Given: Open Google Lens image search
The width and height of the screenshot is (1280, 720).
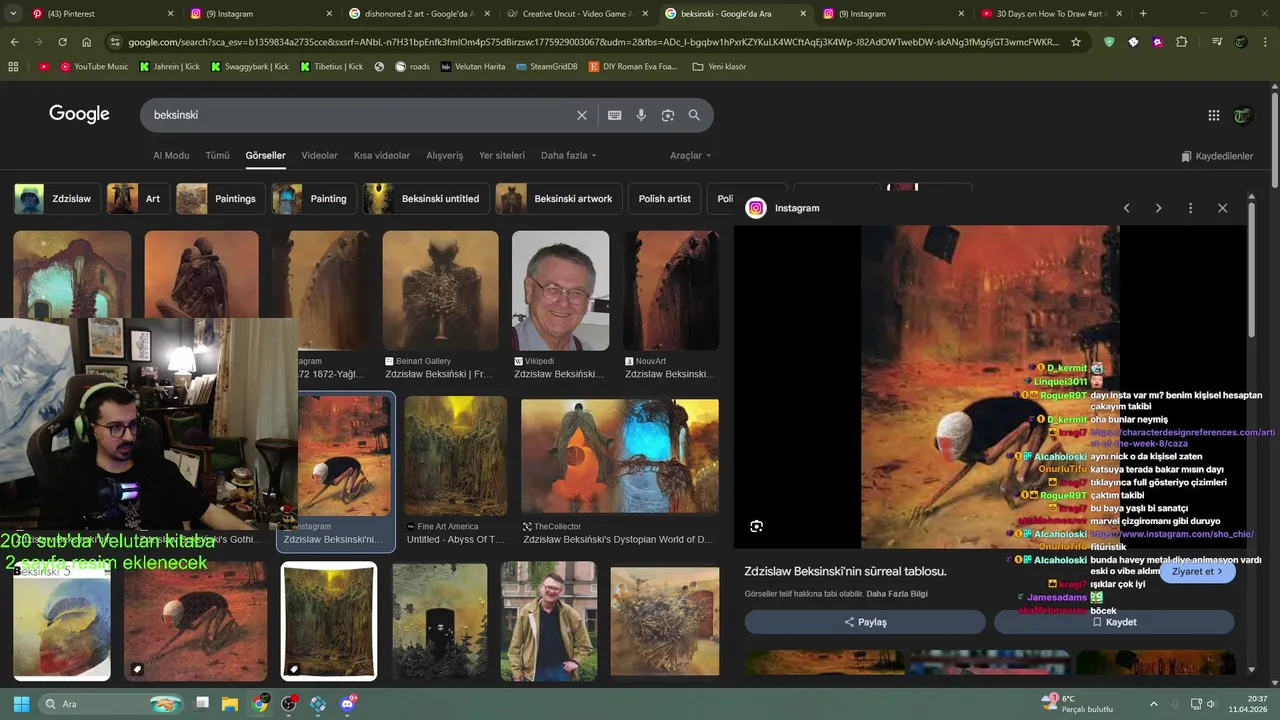Looking at the screenshot, I should (x=668, y=115).
